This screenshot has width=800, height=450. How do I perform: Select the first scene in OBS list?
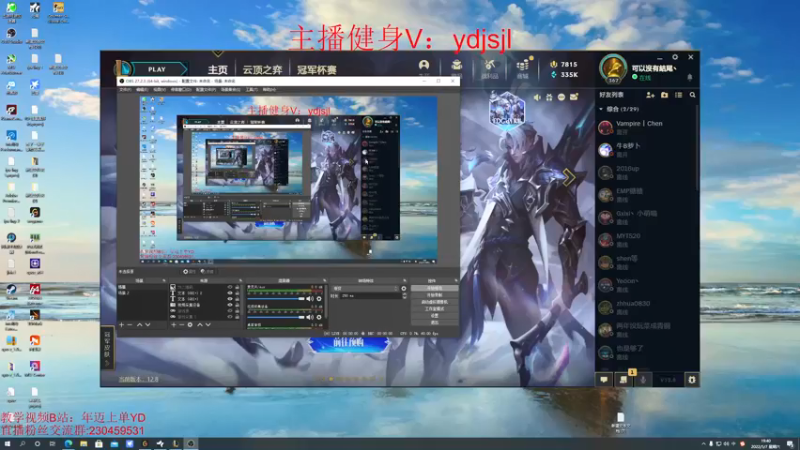(142, 287)
